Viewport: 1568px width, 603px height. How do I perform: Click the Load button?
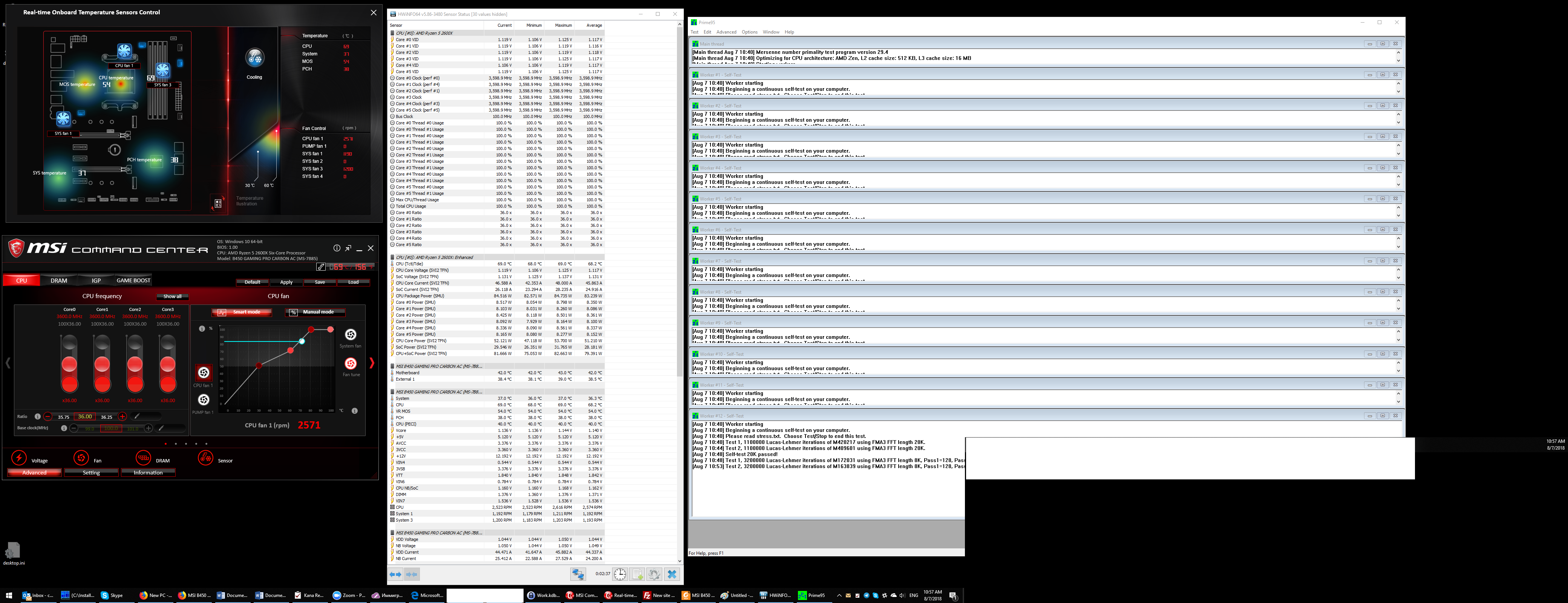(353, 282)
